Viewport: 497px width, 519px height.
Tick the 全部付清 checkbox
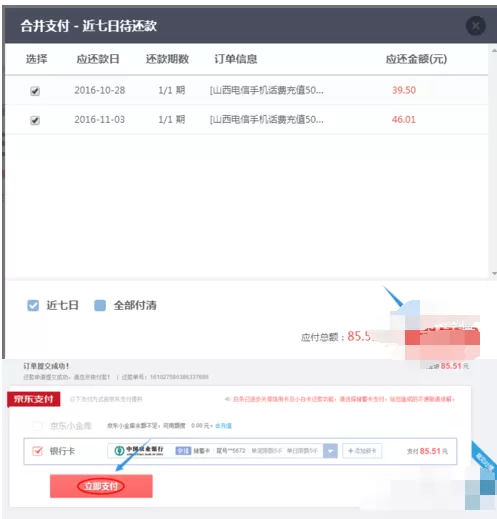(x=100, y=305)
